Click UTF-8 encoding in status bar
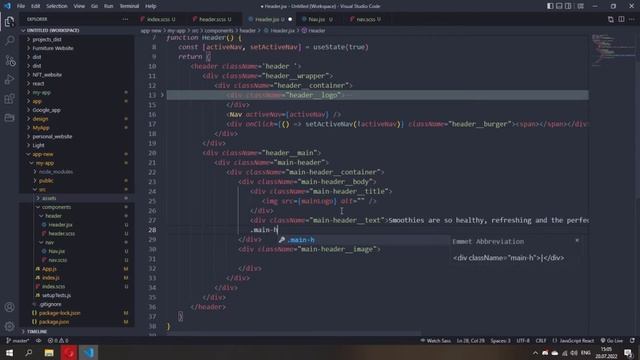Screen dimensions: 640x360 pos(523,340)
